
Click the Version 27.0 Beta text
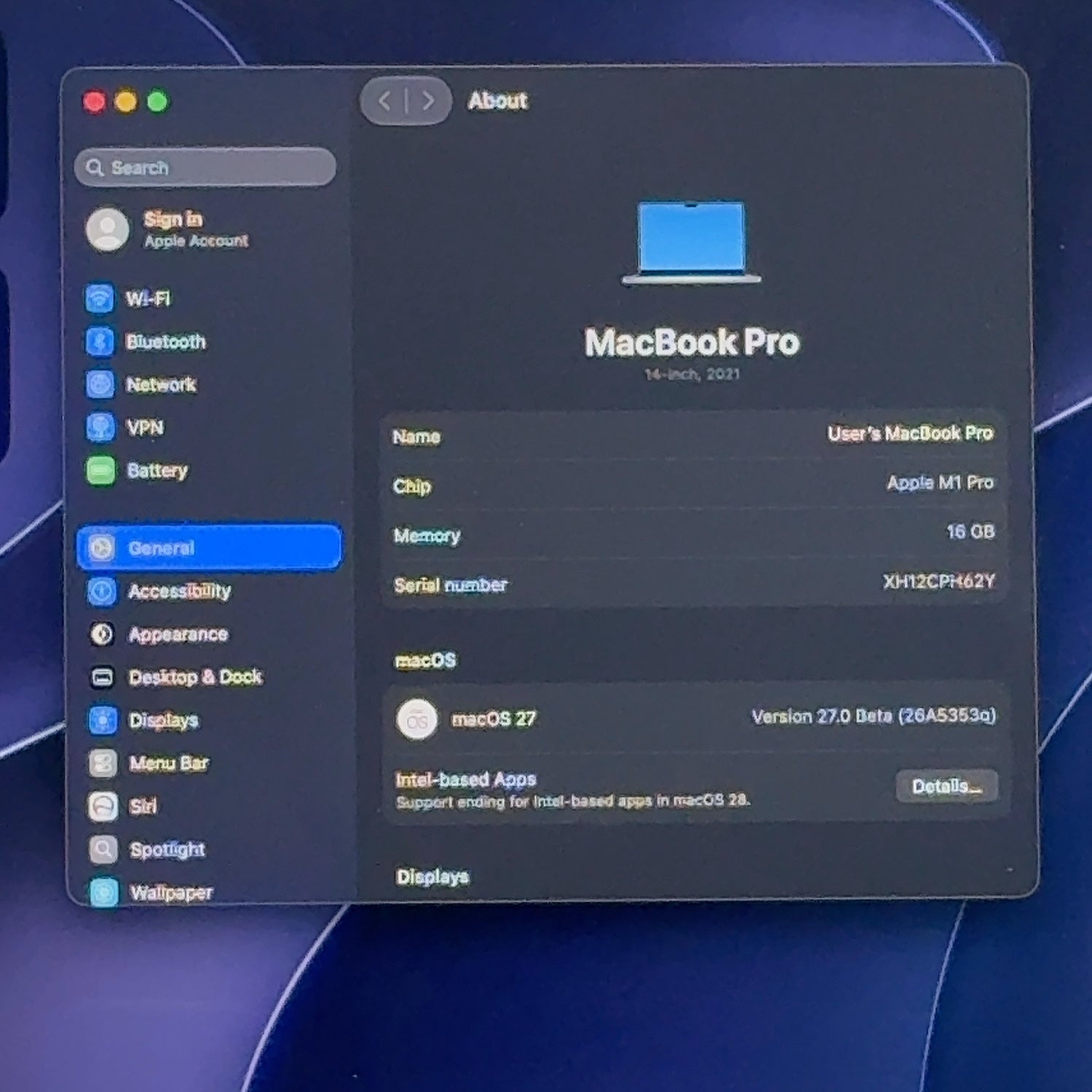click(x=874, y=716)
